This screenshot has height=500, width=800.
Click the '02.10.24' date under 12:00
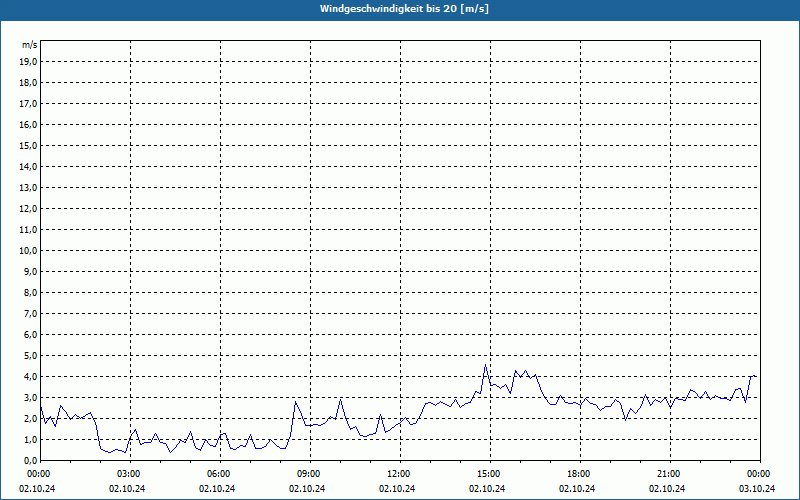tap(397, 489)
